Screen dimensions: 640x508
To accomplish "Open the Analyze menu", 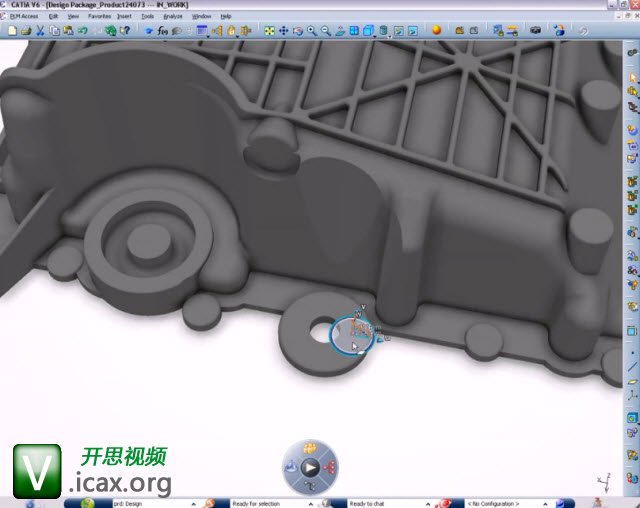I will [173, 16].
